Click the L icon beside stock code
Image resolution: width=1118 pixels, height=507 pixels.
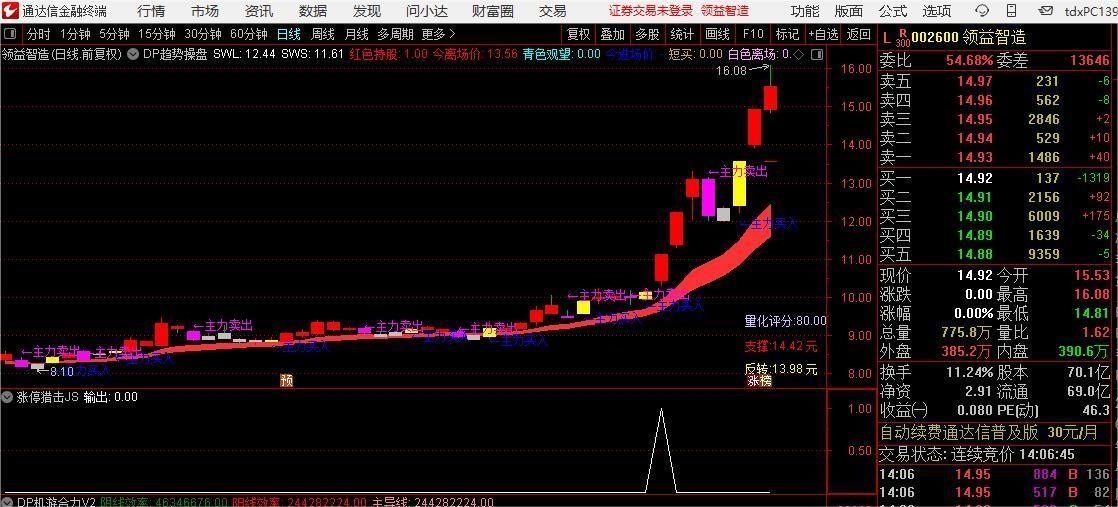[x=886, y=36]
